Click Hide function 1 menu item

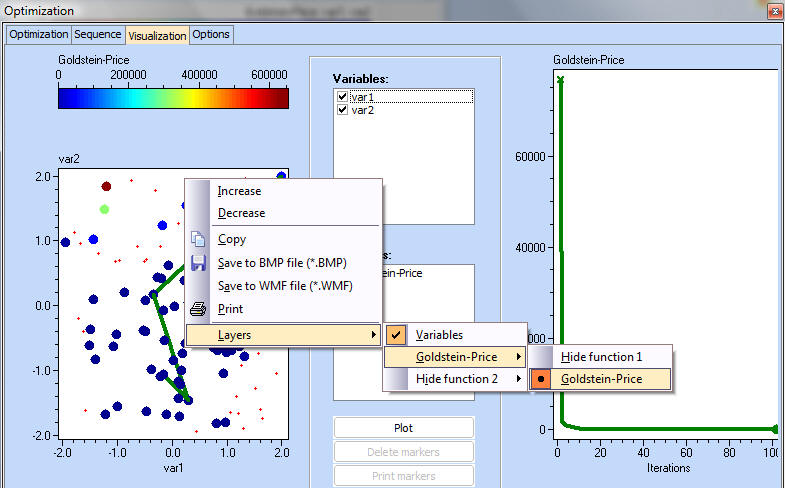[601, 357]
